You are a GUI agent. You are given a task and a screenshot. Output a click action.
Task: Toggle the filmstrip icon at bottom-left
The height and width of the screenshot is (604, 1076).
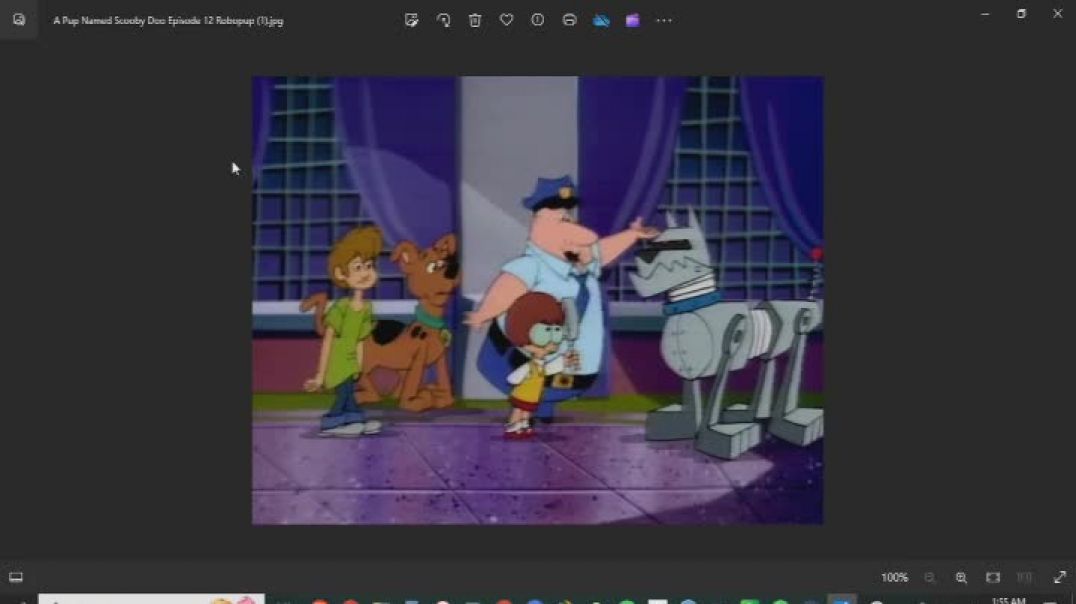[x=16, y=577]
